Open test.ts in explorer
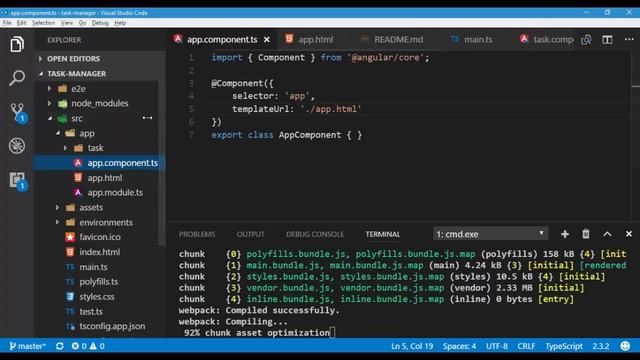Image resolution: width=640 pixels, height=360 pixels. coord(91,311)
